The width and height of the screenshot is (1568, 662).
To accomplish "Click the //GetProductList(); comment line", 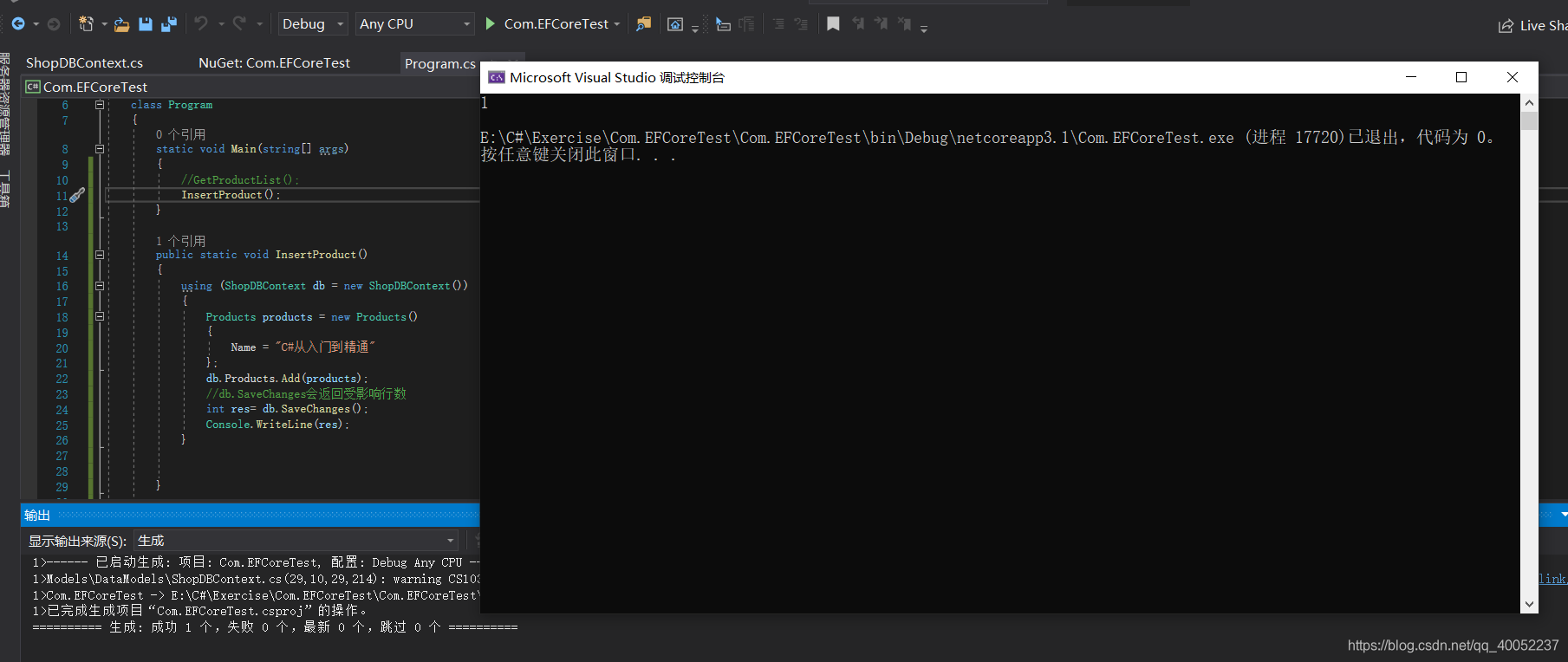I will (x=240, y=180).
